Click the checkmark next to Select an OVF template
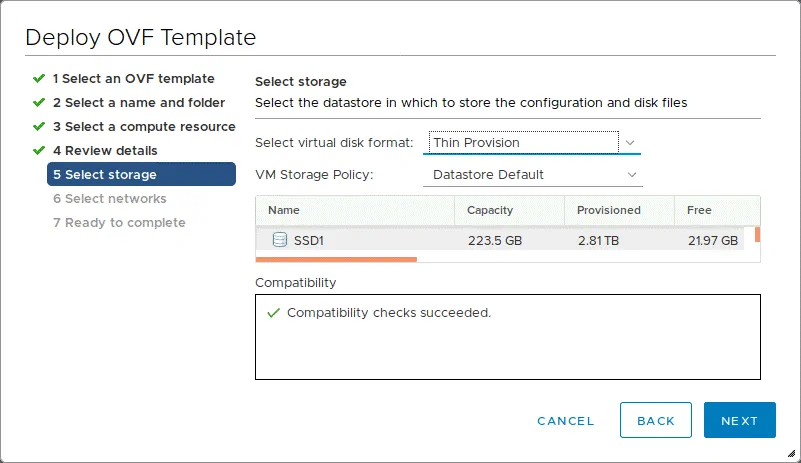Screen dimensions: 801x463 pos(39,78)
